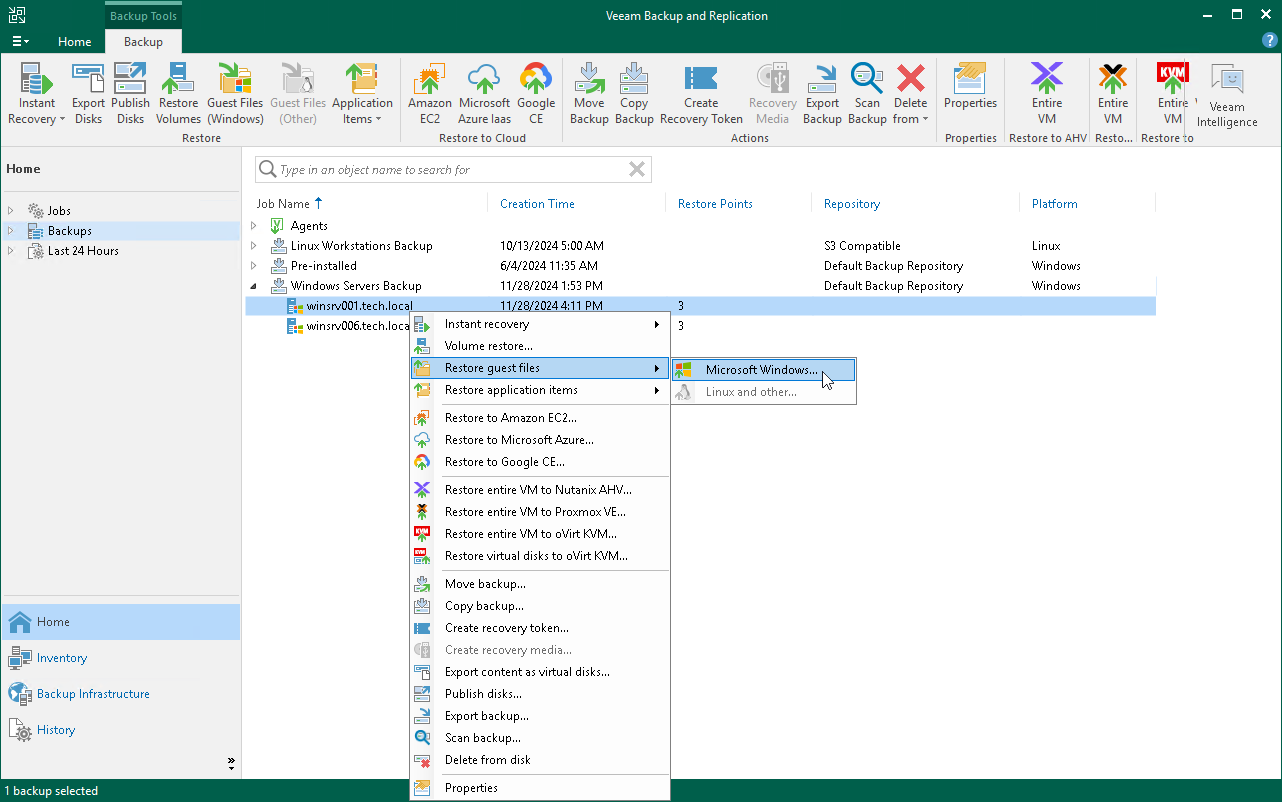The width and height of the screenshot is (1282, 802).
Task: Click the Help question mark icon
Action: click(x=1269, y=41)
